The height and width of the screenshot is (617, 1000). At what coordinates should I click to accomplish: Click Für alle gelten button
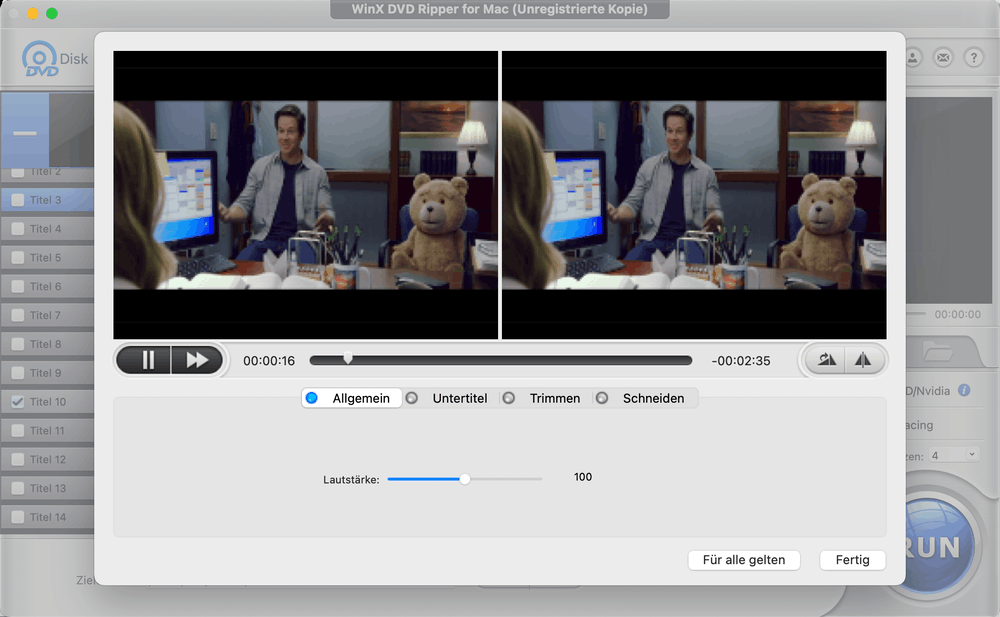point(744,560)
